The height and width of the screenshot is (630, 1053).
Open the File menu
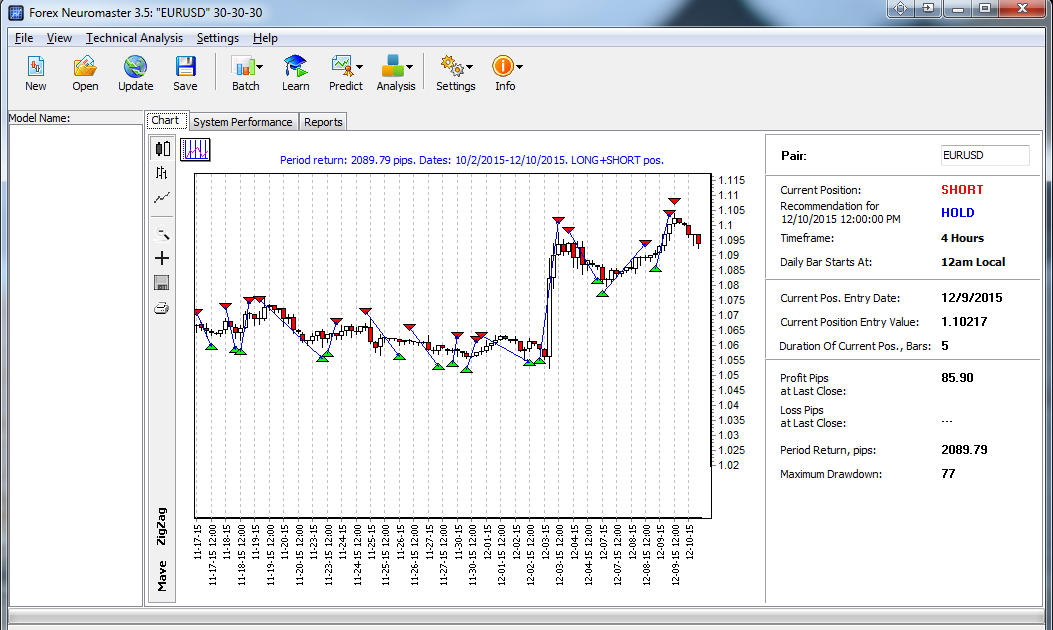point(24,38)
